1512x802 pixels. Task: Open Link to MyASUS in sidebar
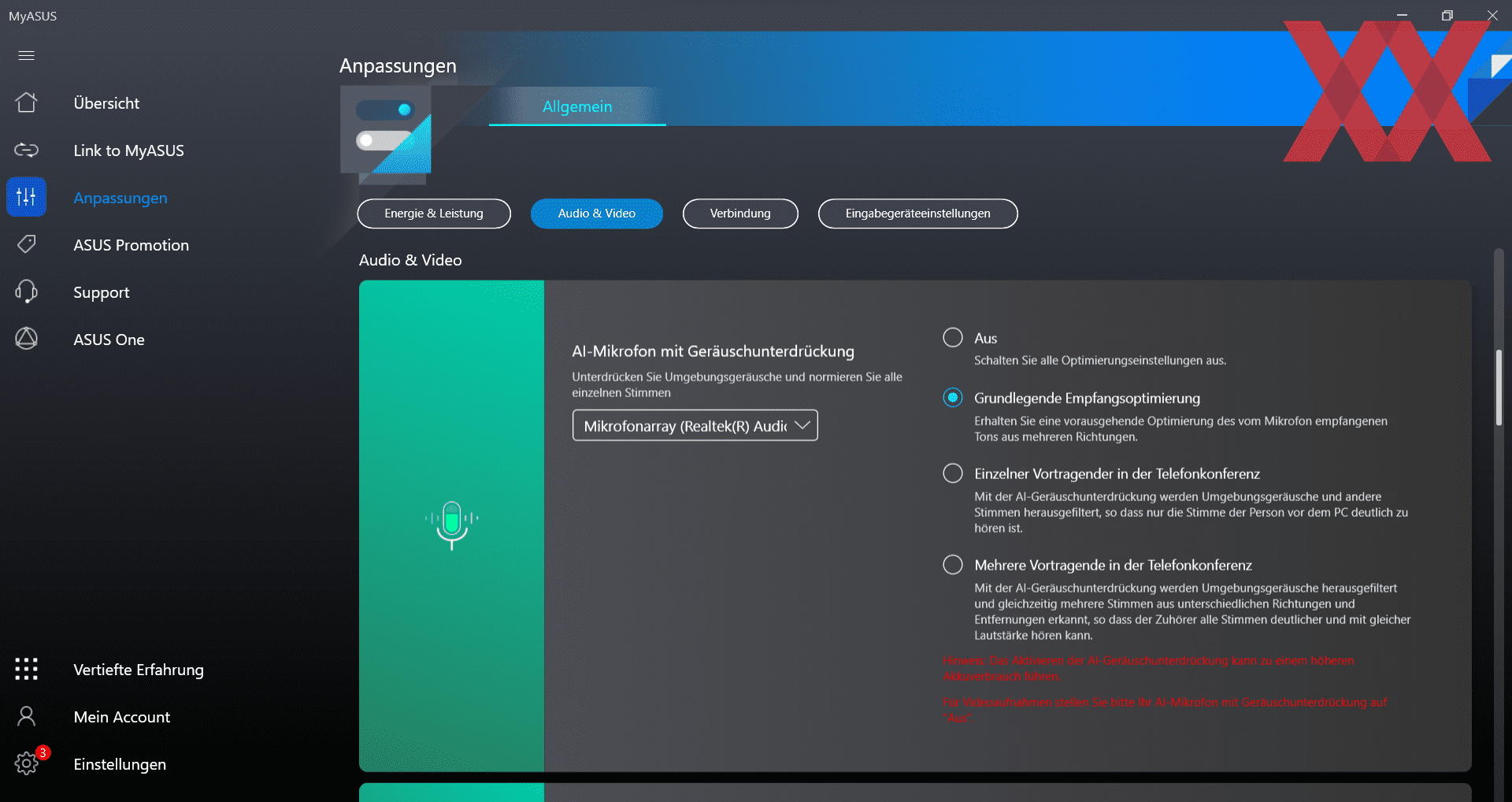pos(128,150)
